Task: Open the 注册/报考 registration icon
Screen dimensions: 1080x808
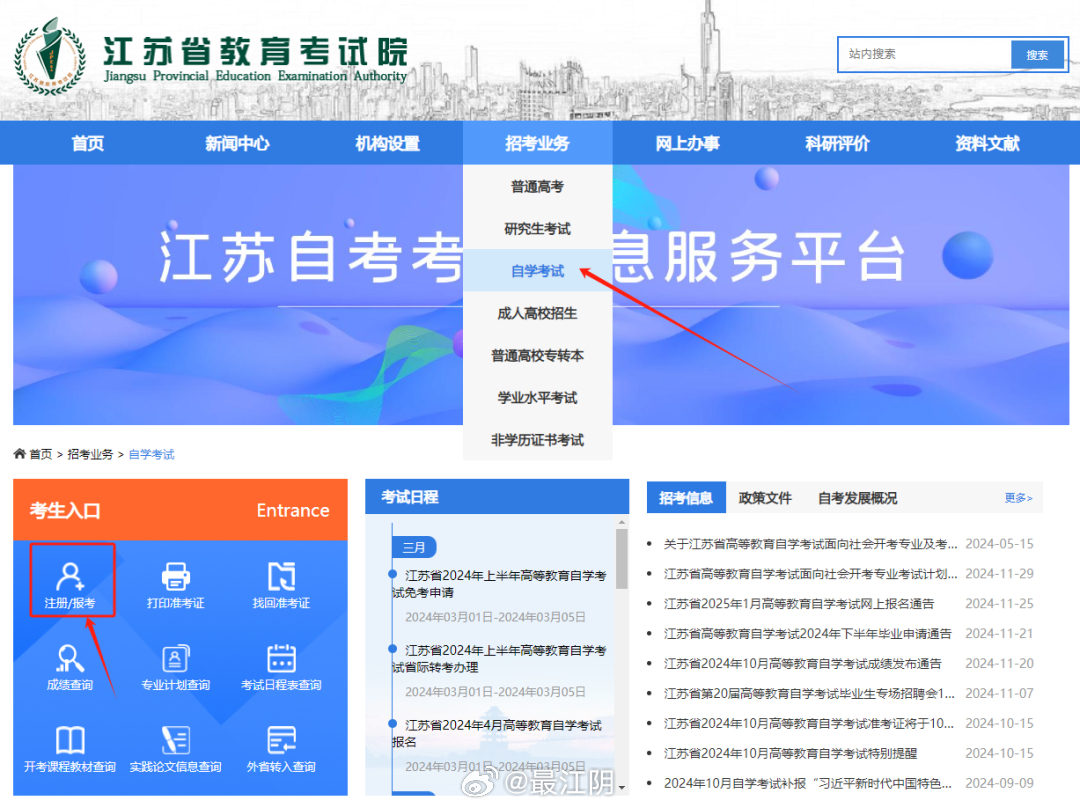Action: [x=70, y=583]
